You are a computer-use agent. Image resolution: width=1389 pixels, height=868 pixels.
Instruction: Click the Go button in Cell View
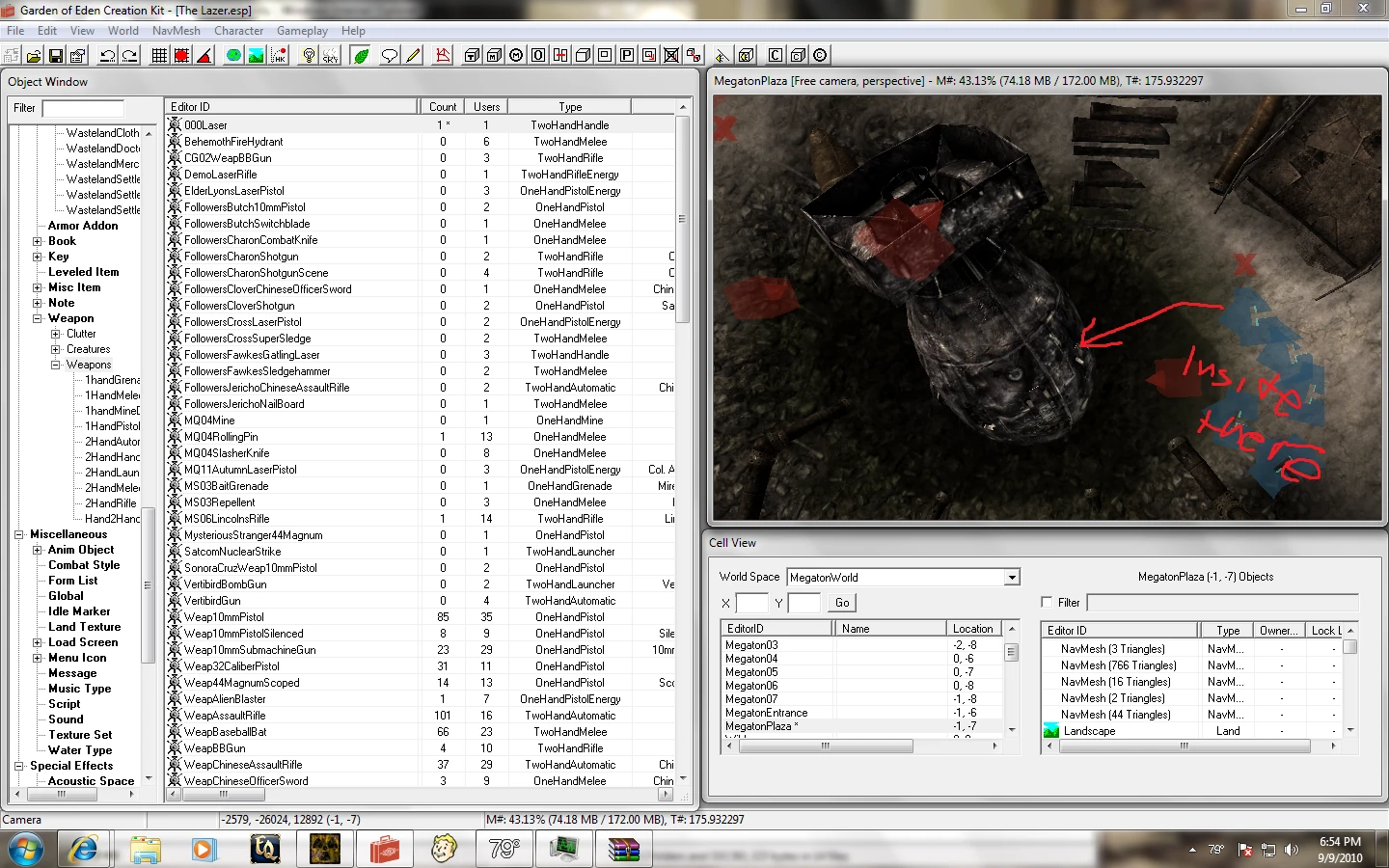tap(842, 603)
